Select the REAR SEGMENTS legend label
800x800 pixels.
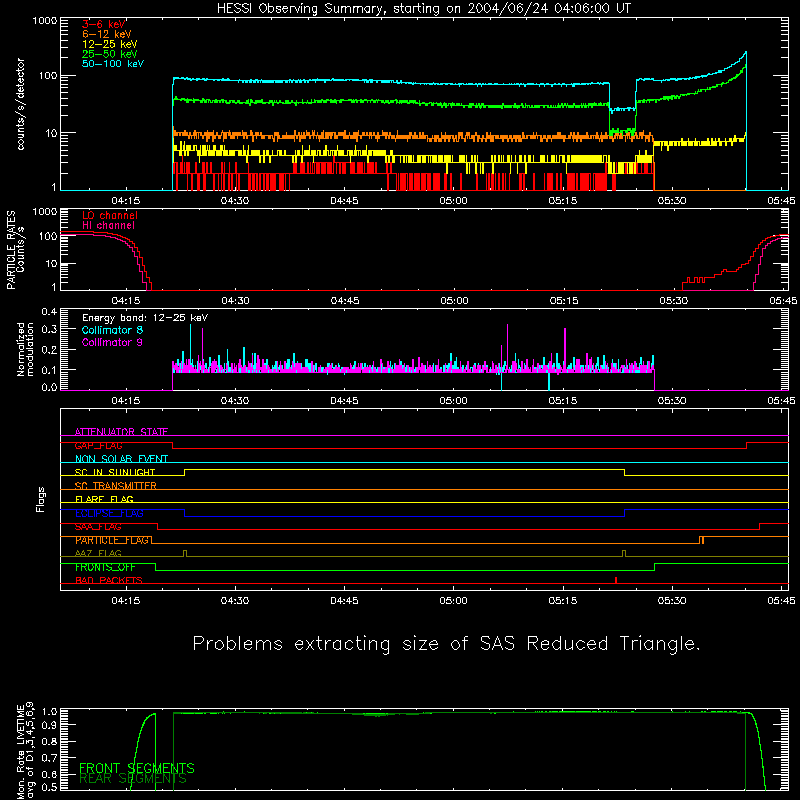(133, 779)
